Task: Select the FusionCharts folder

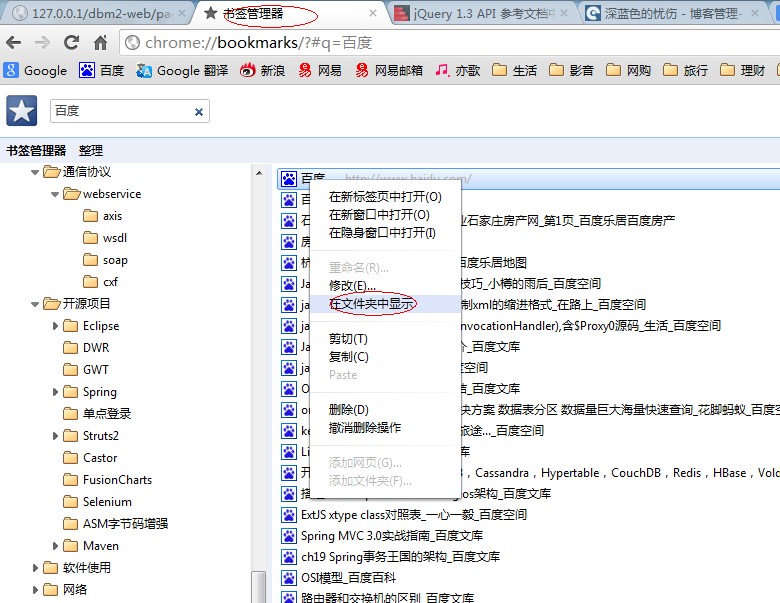Action: click(x=107, y=480)
